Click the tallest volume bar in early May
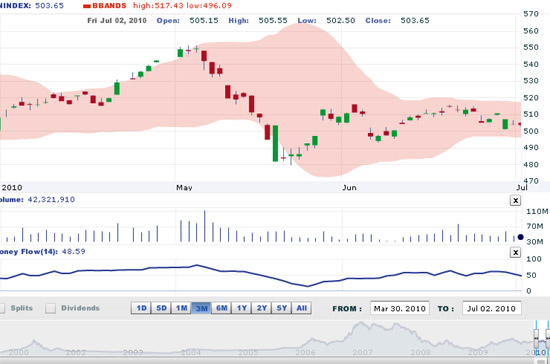Viewport: 550px width, 364px height. coord(204,226)
